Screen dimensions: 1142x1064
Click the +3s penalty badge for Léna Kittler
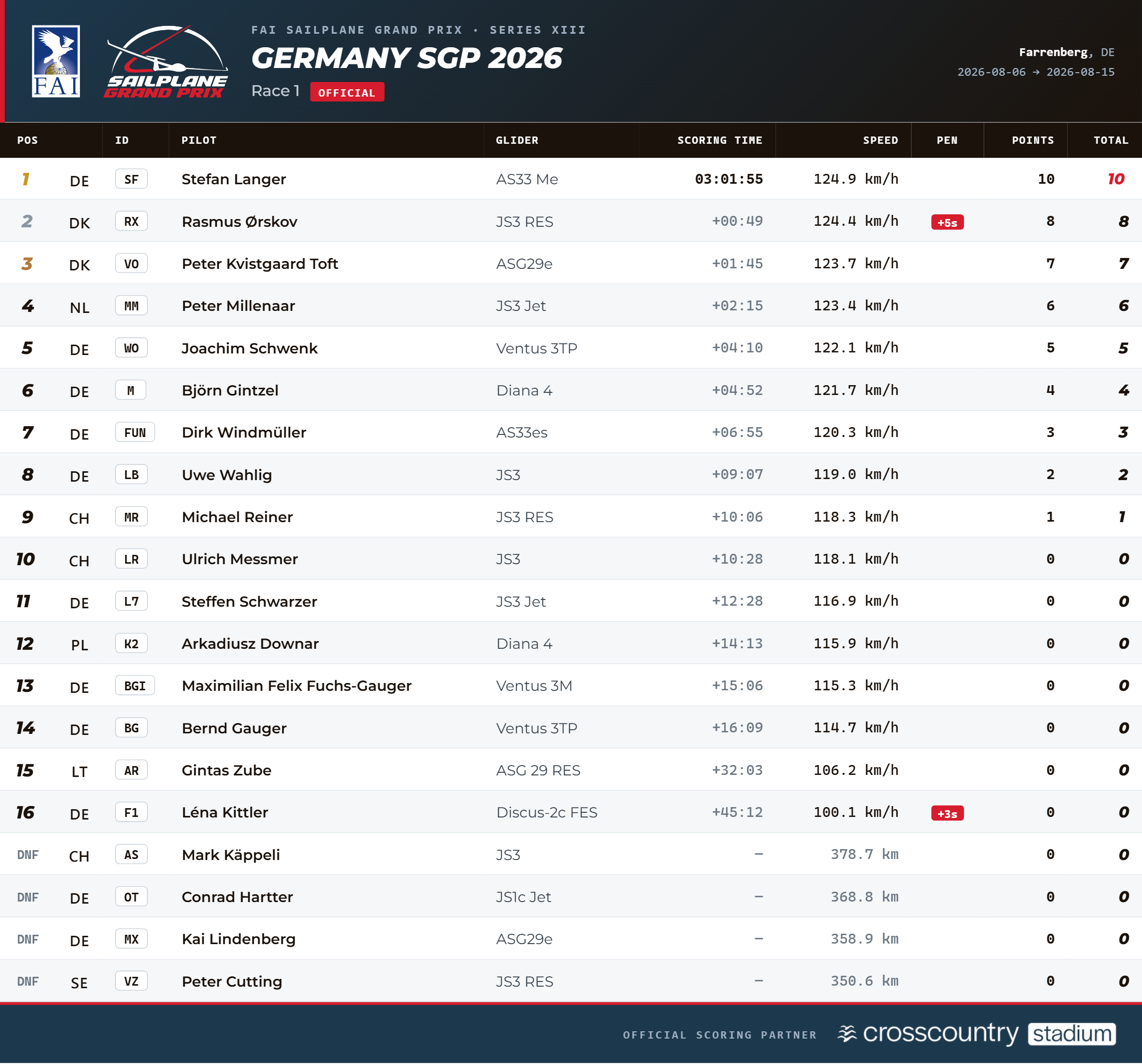tap(947, 813)
